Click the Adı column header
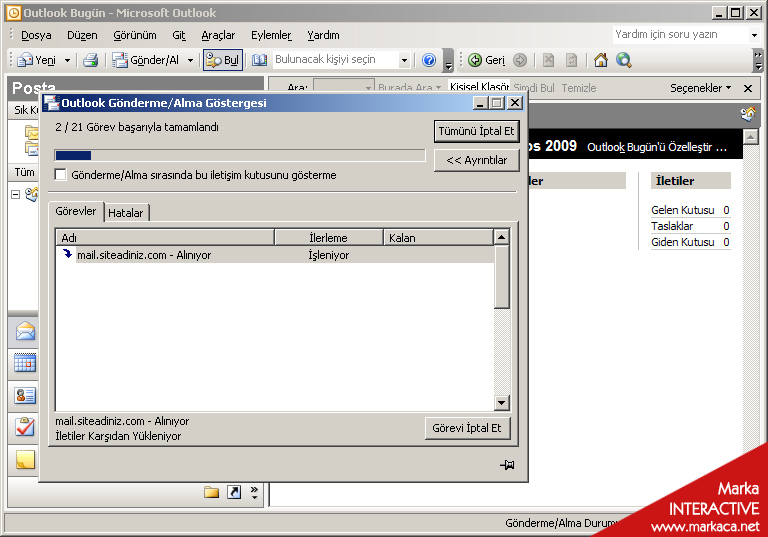The height and width of the screenshot is (537, 768). click(165, 238)
